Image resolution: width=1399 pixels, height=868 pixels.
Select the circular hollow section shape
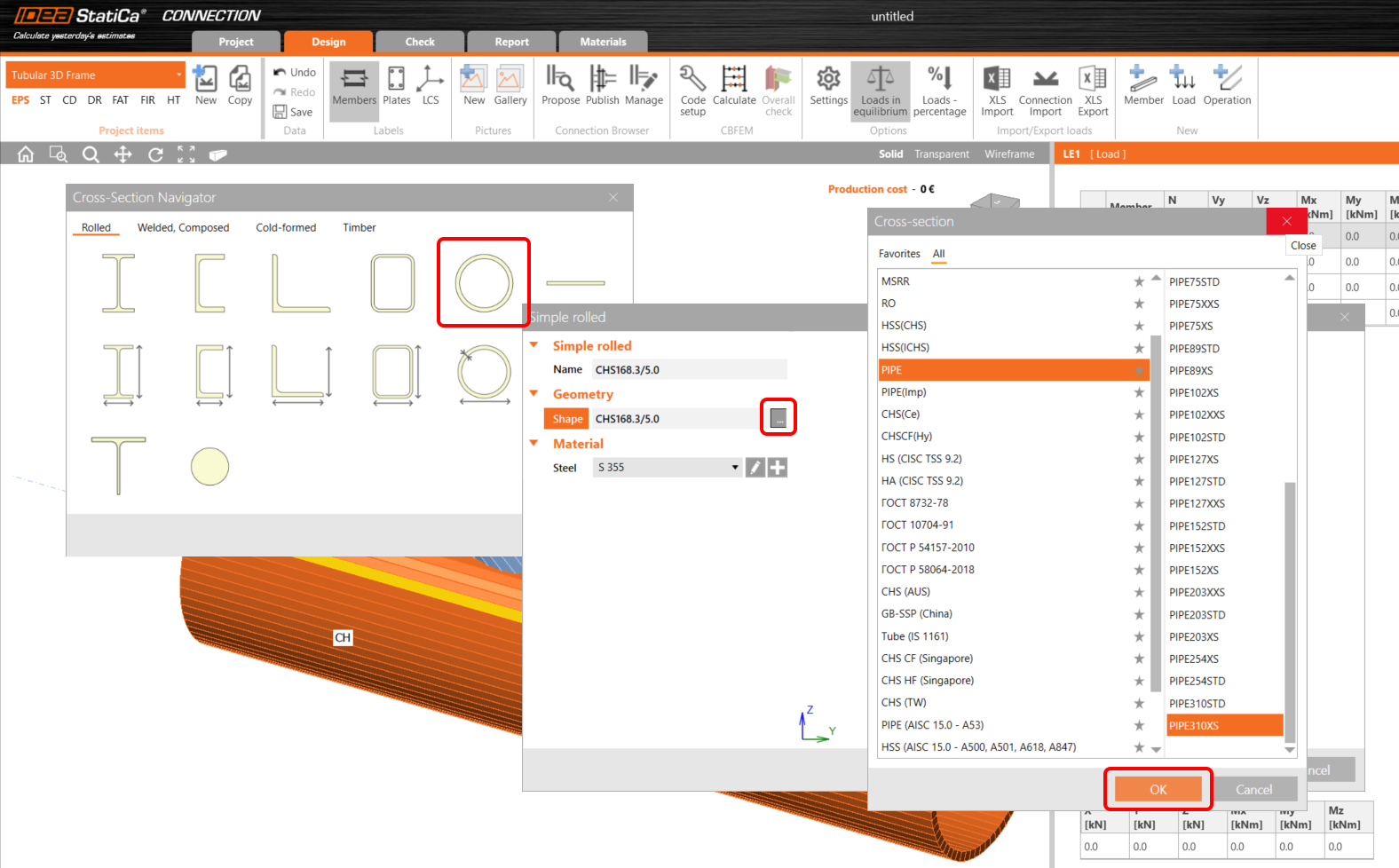pos(484,283)
